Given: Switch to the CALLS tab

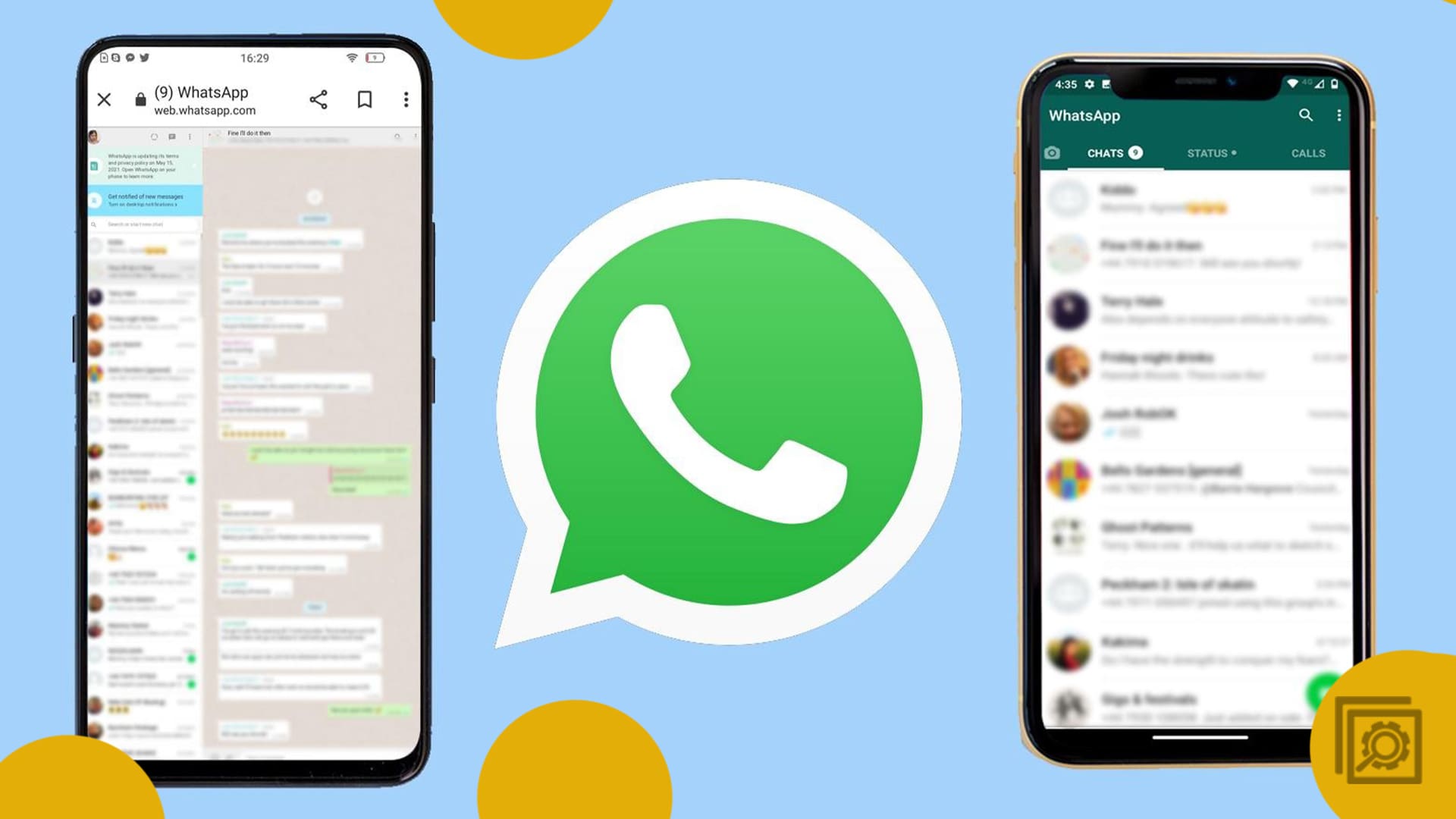Looking at the screenshot, I should pos(1307,152).
